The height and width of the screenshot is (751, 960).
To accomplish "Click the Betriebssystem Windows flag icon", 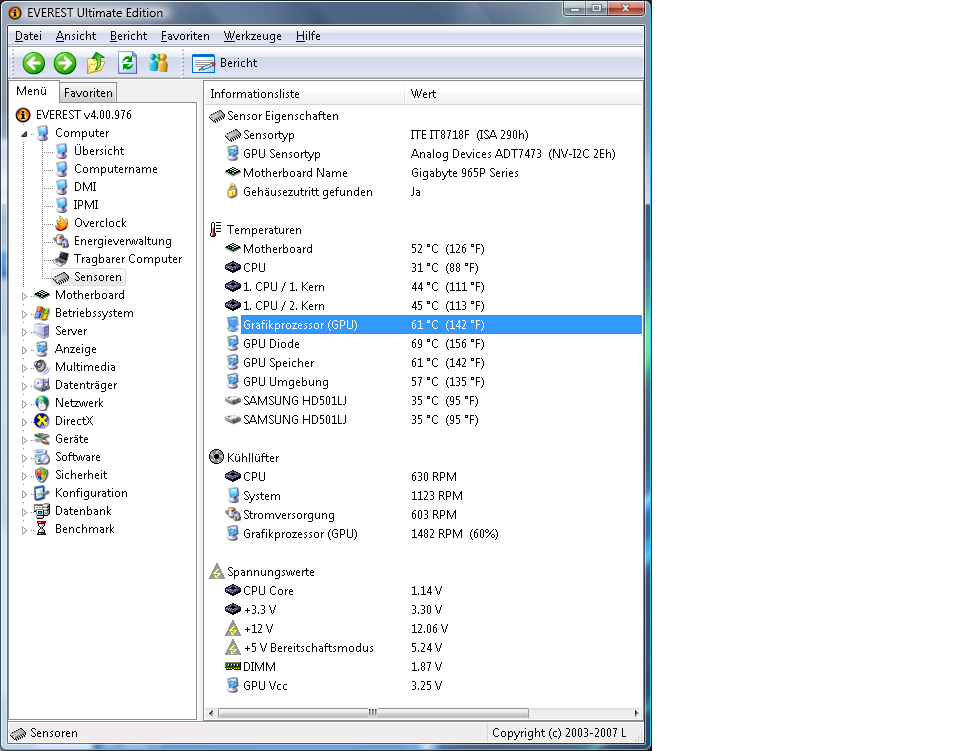I will pyautogui.click(x=42, y=313).
